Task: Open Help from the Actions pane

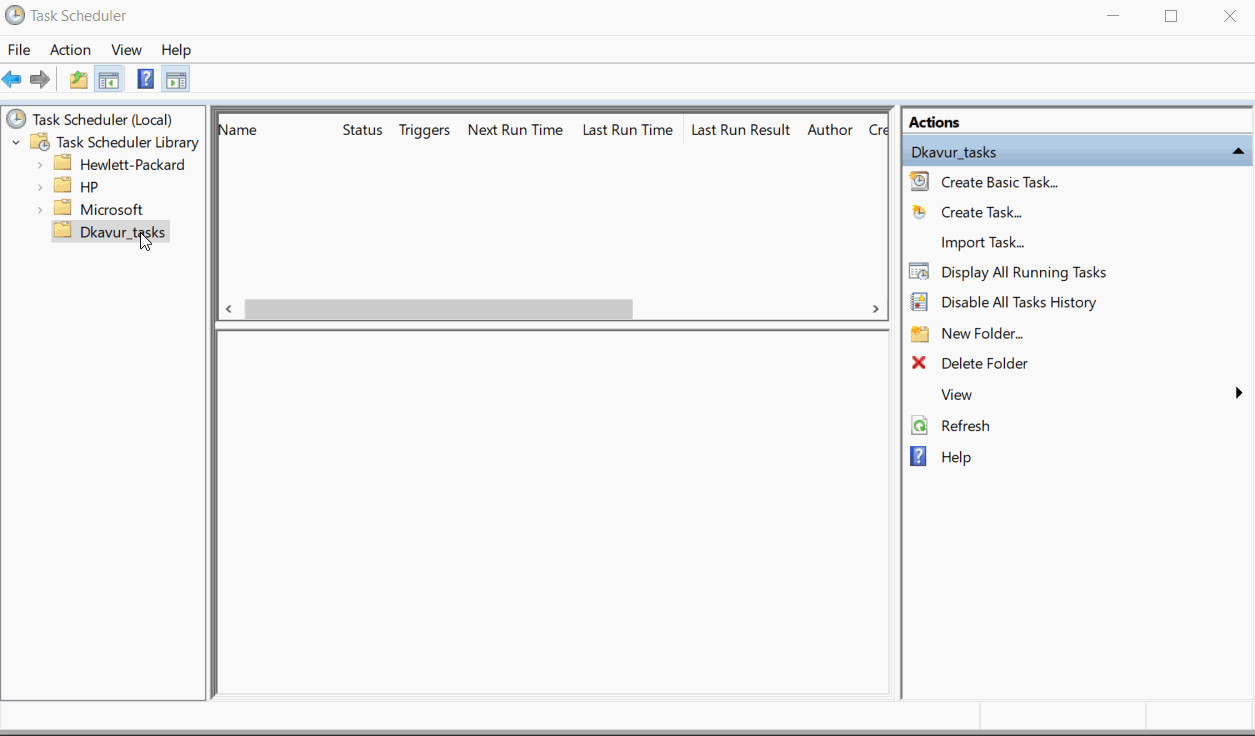Action: point(955,456)
